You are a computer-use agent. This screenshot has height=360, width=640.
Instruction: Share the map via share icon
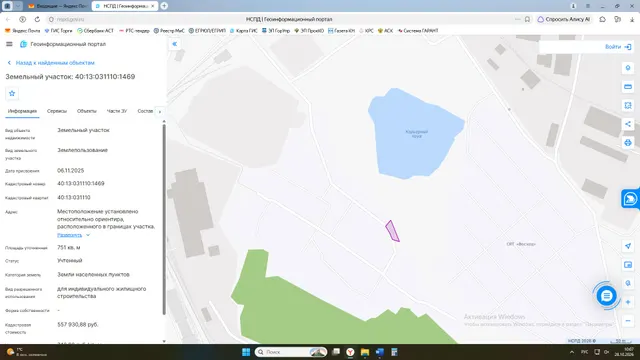click(628, 124)
